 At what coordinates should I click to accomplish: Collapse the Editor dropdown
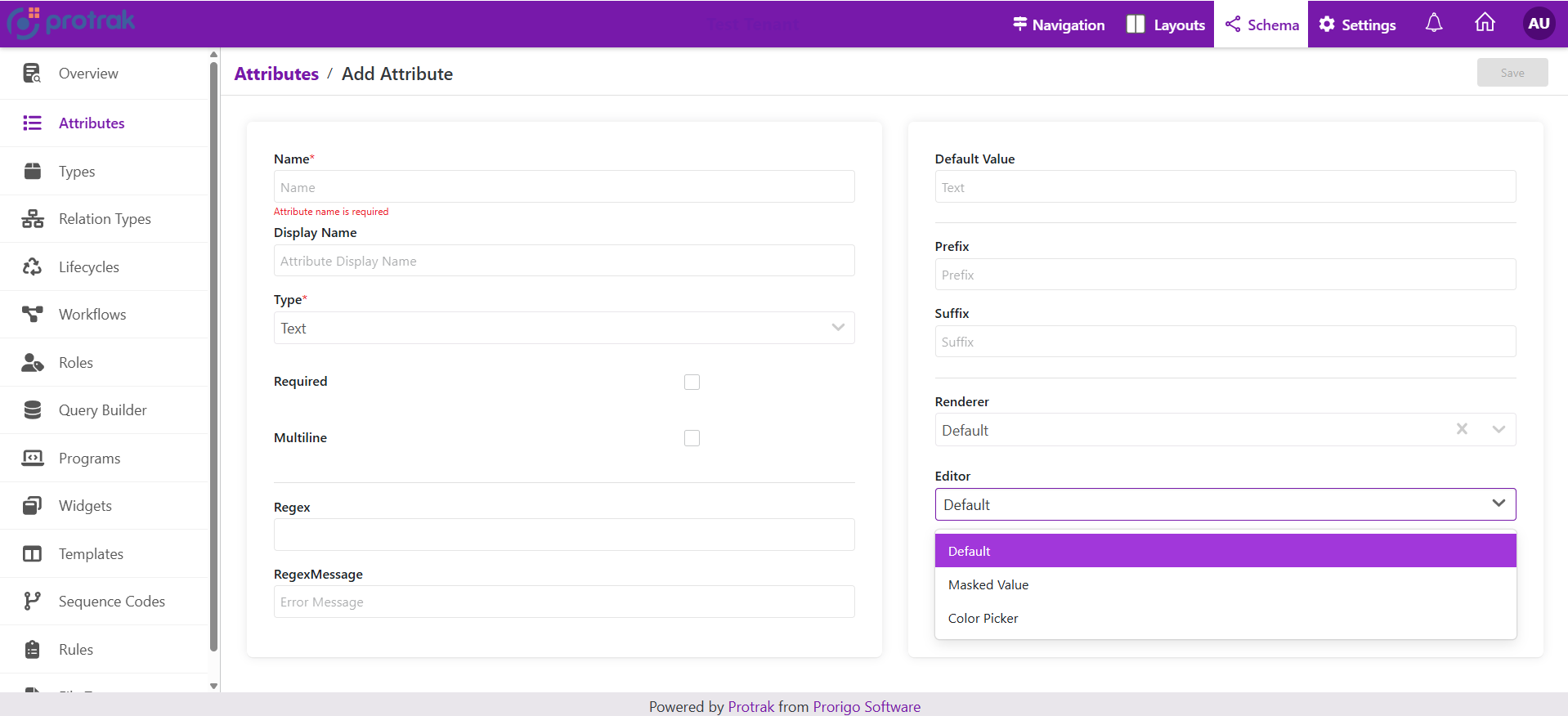point(1498,503)
